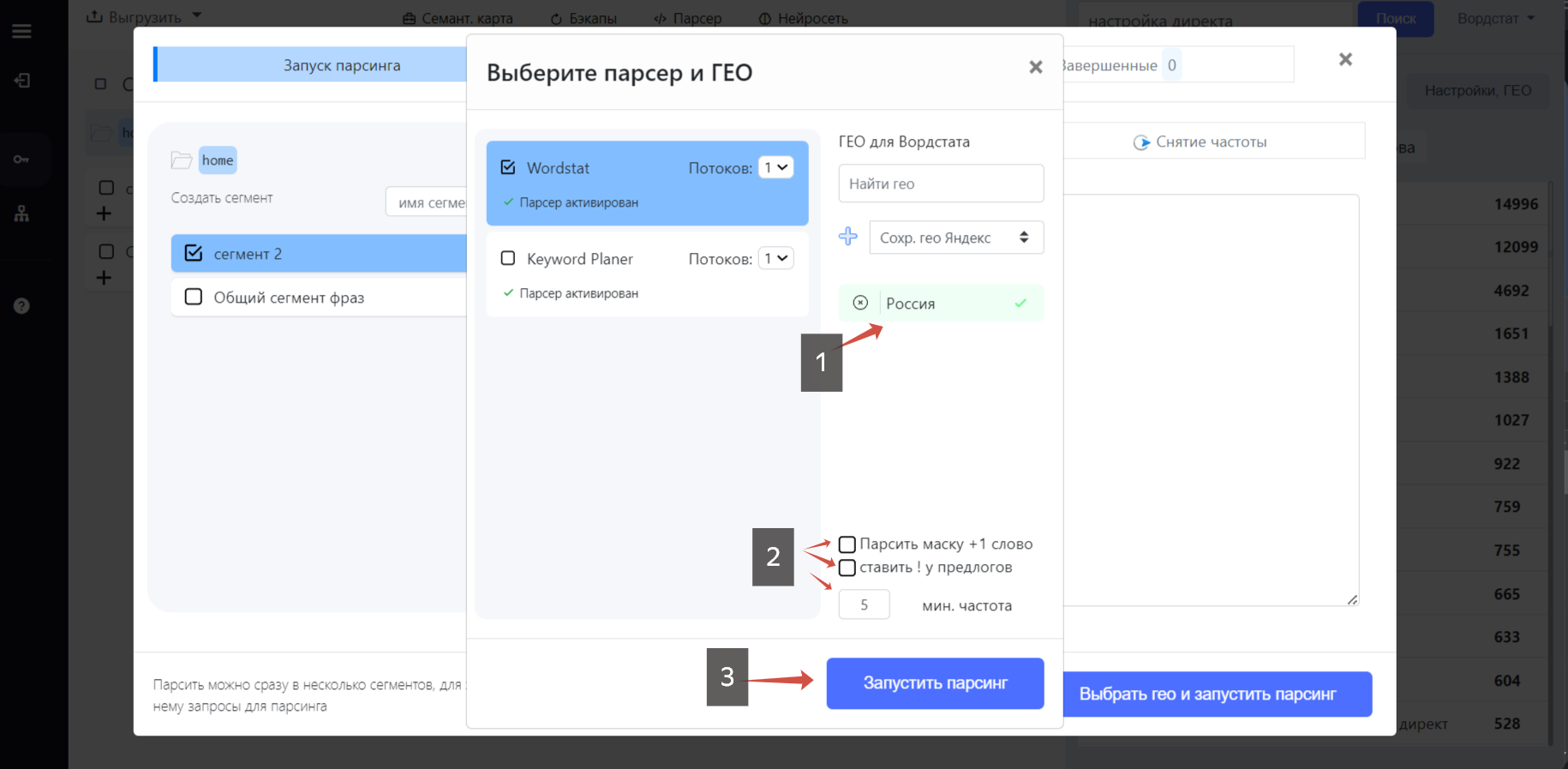Screen dimensions: 1568x769
Task: Open the help question mark icon
Action: pyautogui.click(x=22, y=306)
